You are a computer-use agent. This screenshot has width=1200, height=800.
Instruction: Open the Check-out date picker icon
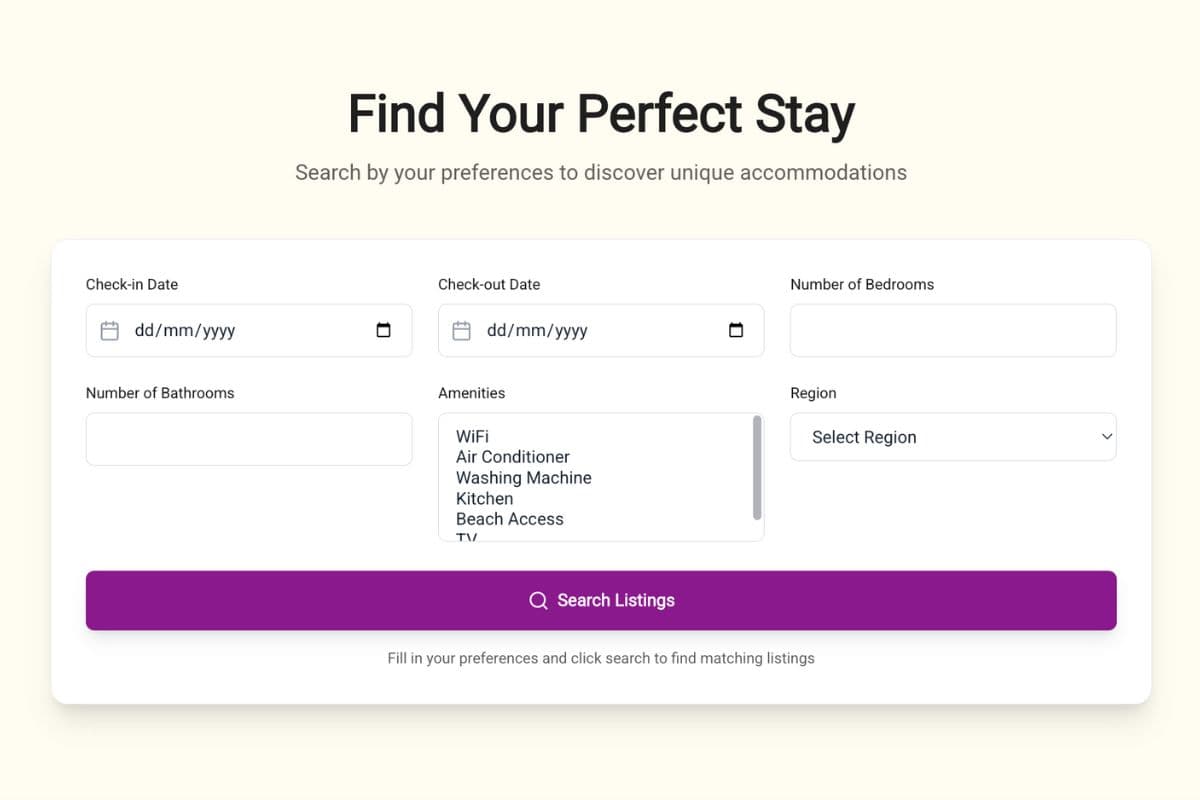pyautogui.click(x=736, y=330)
